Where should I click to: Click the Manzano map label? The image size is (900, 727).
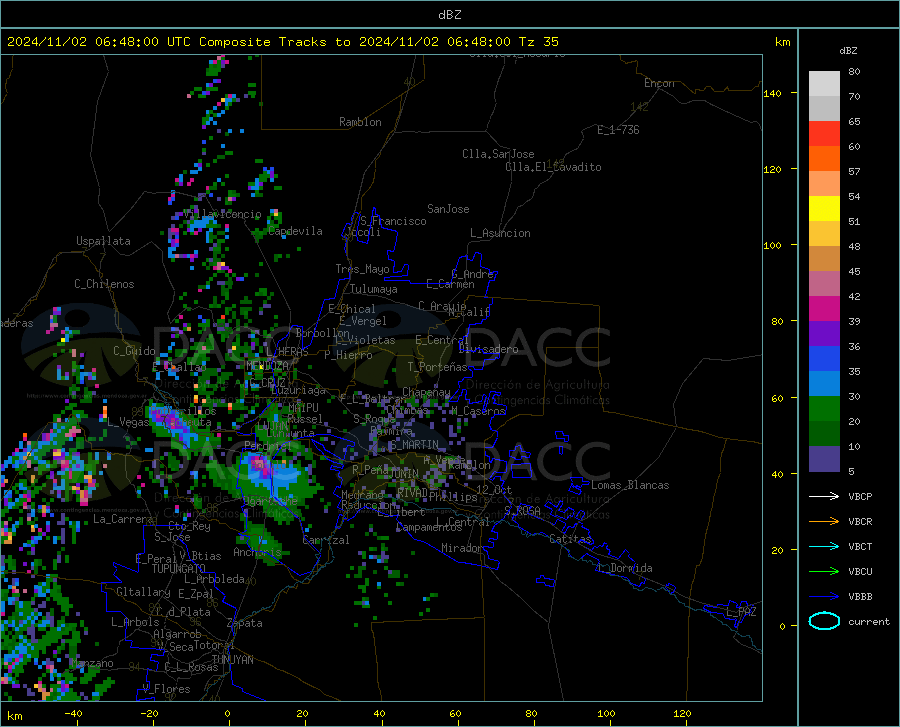point(92,663)
